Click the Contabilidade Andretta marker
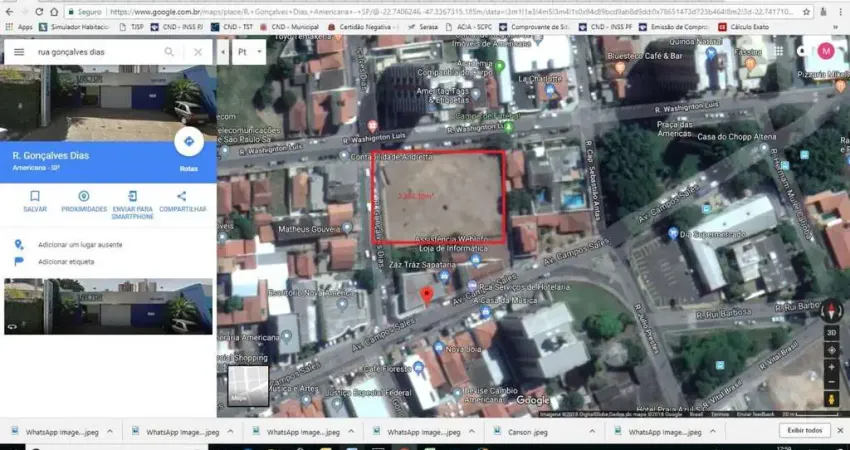The height and width of the screenshot is (450, 850). (x=344, y=156)
